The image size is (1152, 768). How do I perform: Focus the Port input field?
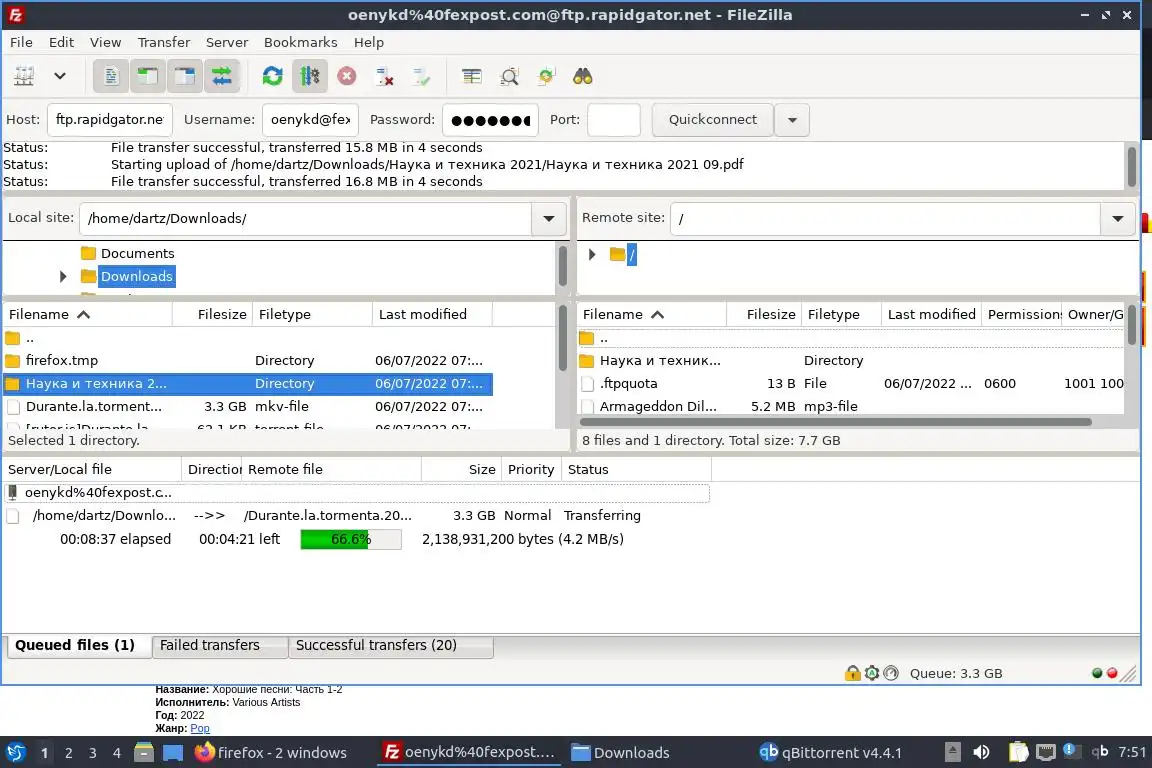[x=613, y=119]
